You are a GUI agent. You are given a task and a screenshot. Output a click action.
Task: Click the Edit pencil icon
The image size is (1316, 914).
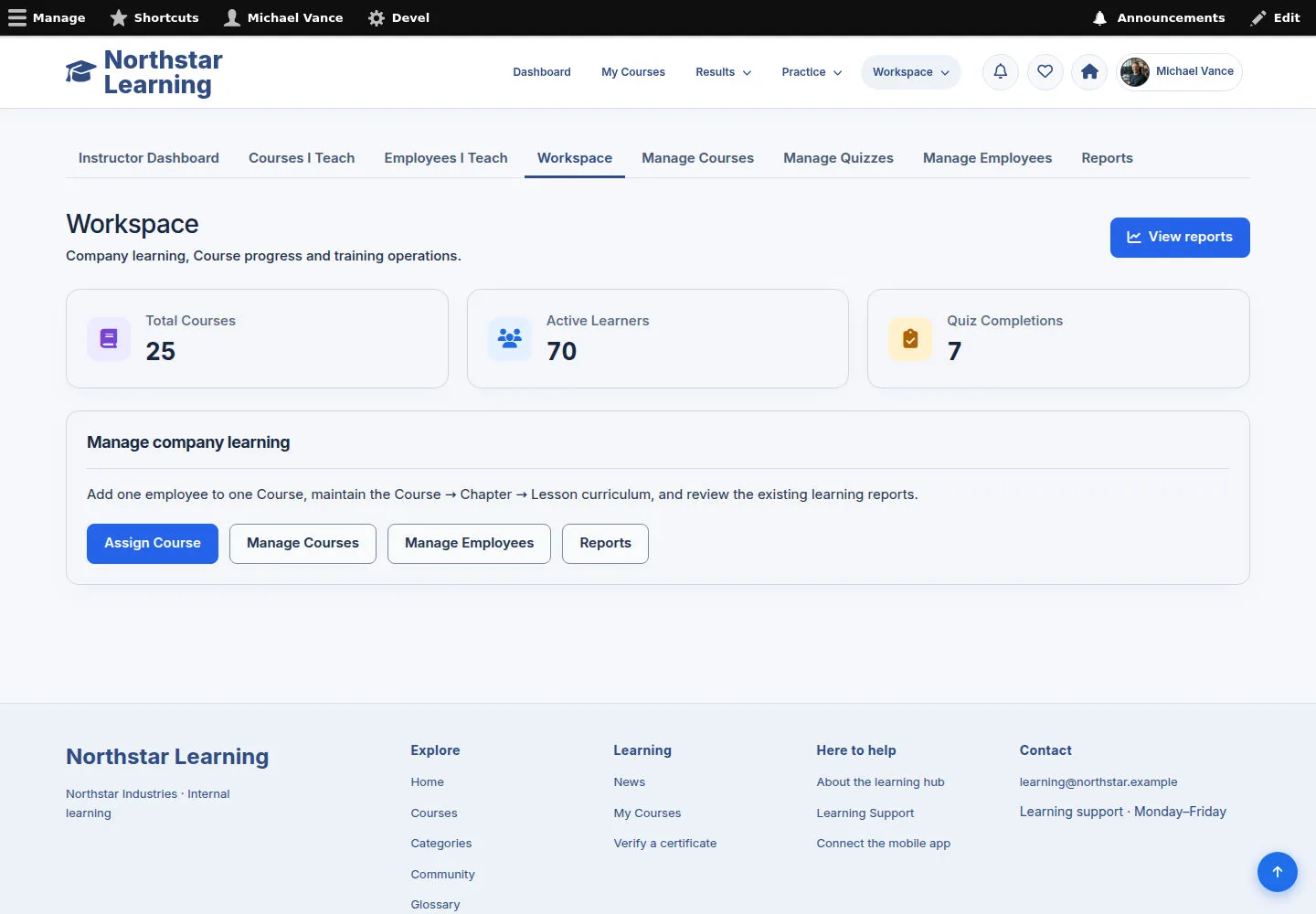(x=1258, y=17)
